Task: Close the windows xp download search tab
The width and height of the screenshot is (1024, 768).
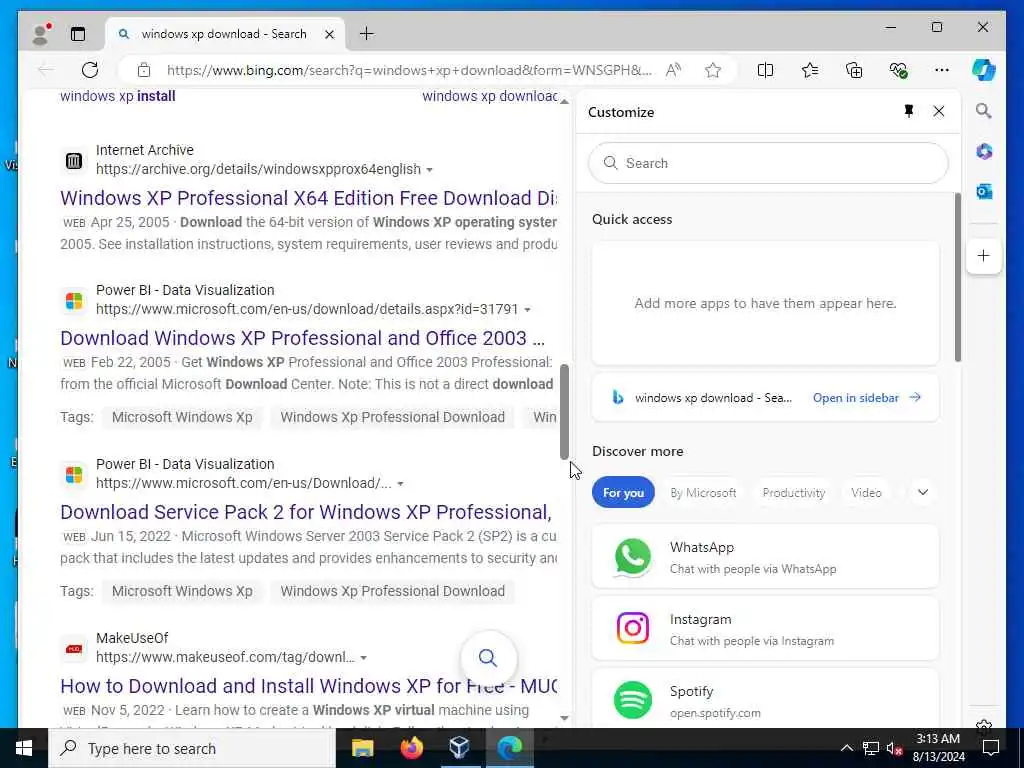Action: coord(330,34)
